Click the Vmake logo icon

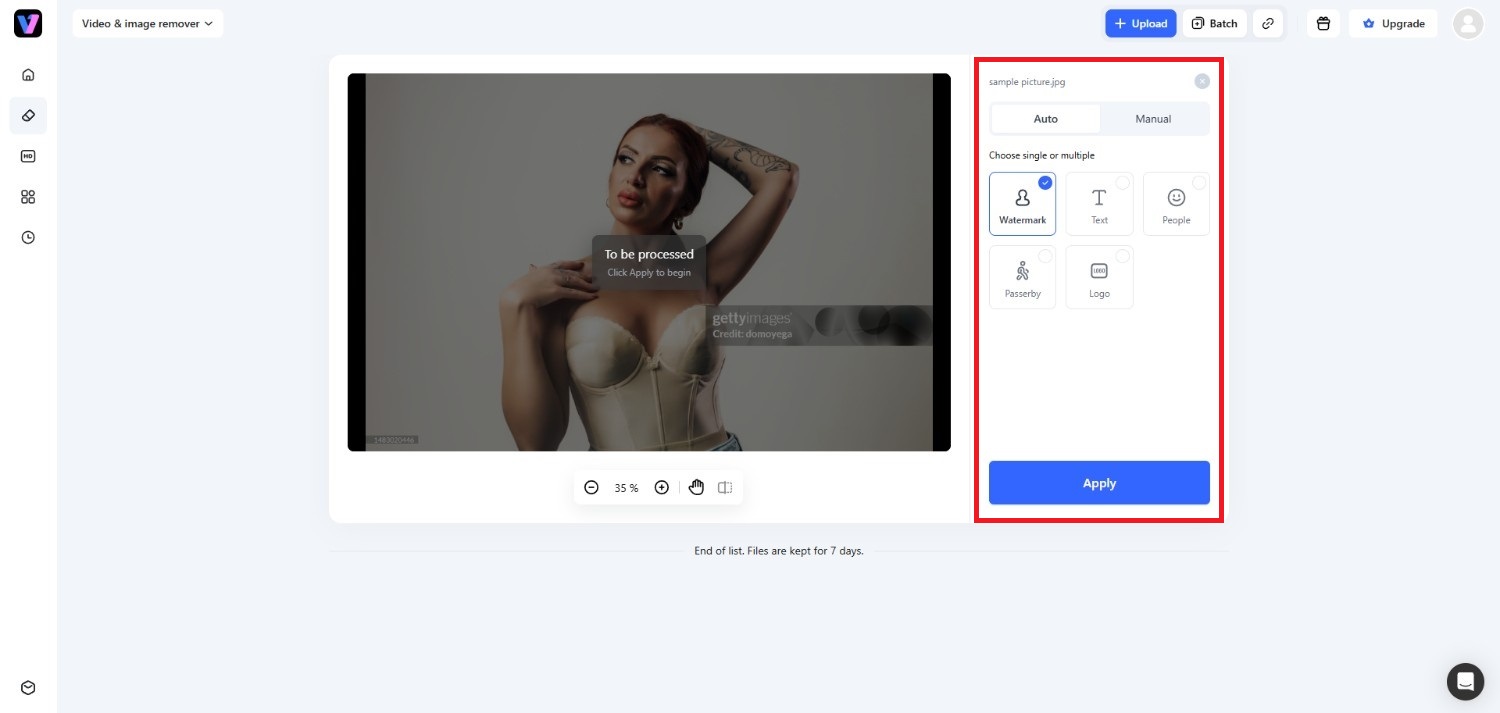(28, 24)
